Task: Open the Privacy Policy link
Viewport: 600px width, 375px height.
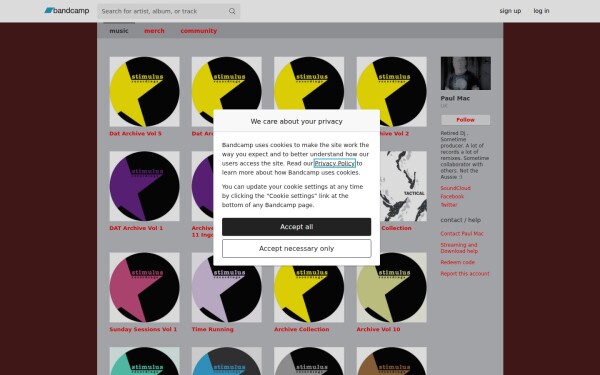Action: [x=334, y=163]
